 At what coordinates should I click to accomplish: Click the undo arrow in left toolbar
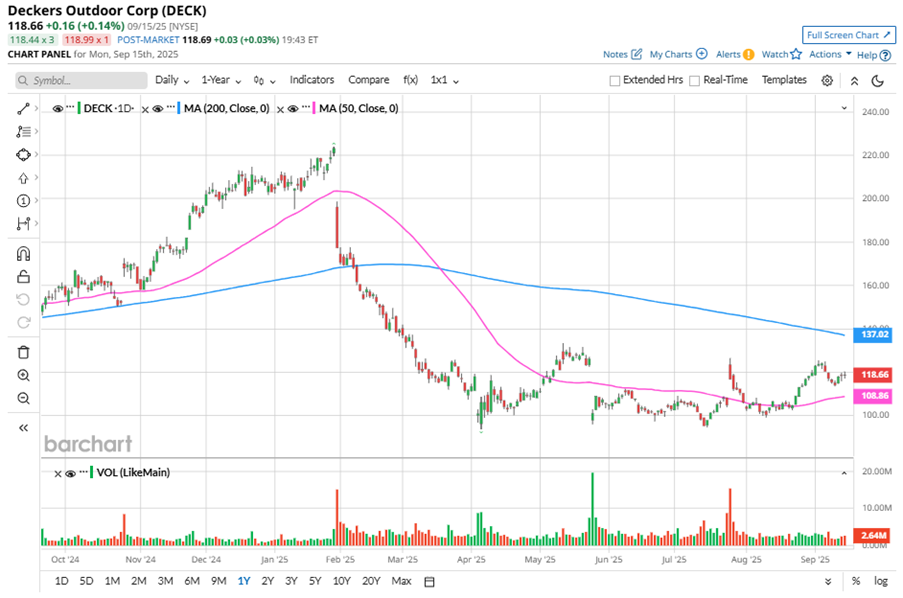tap(23, 300)
